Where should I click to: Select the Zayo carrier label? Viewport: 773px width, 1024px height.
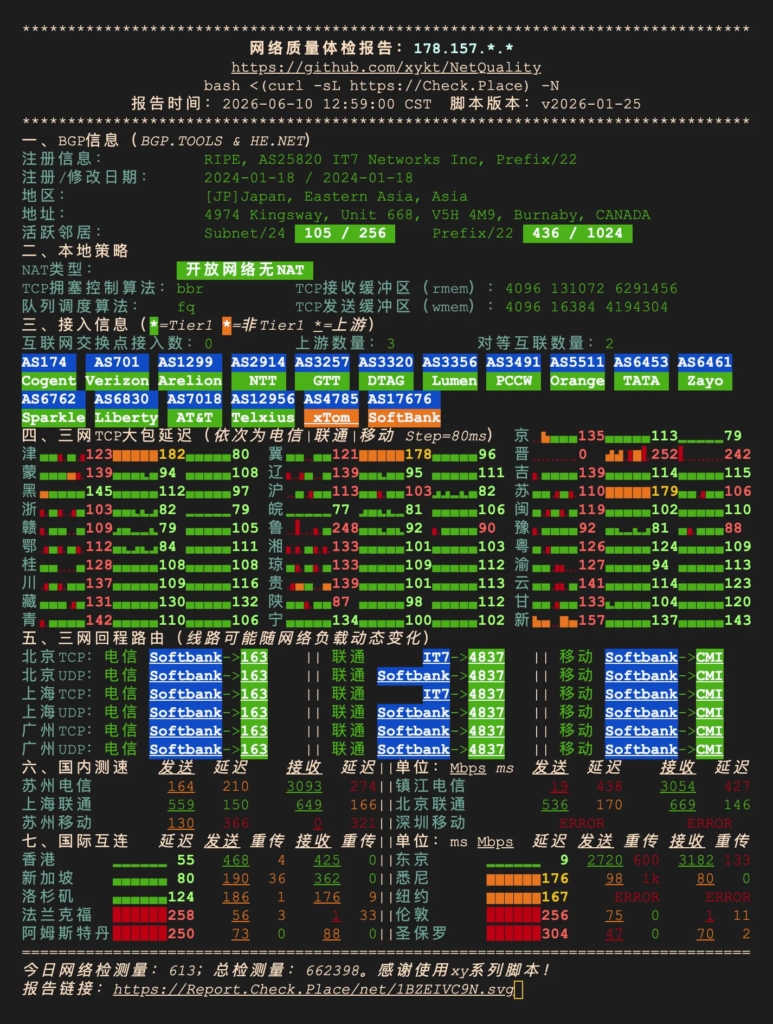click(704, 381)
